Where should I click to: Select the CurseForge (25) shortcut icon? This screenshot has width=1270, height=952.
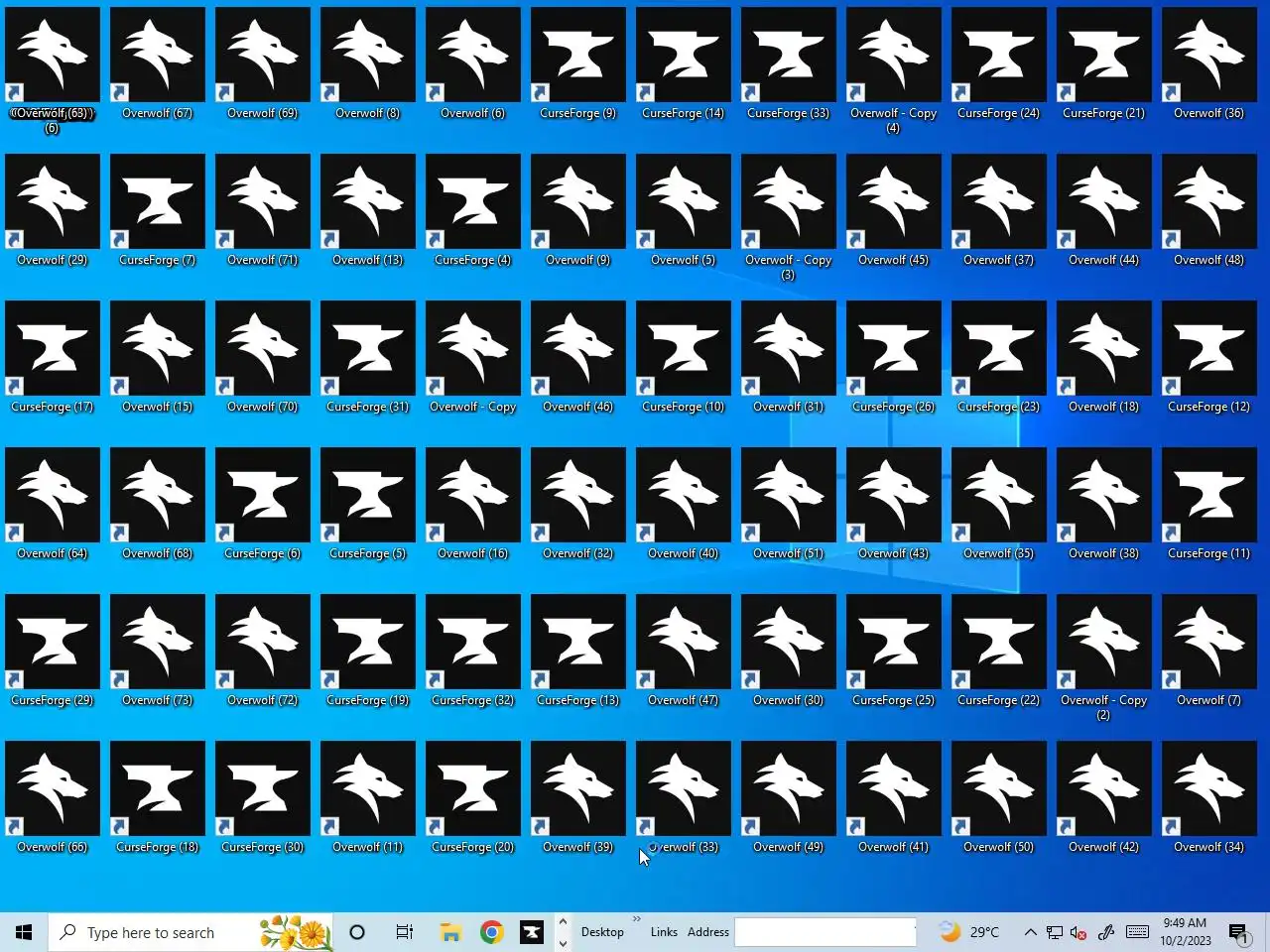click(x=894, y=652)
